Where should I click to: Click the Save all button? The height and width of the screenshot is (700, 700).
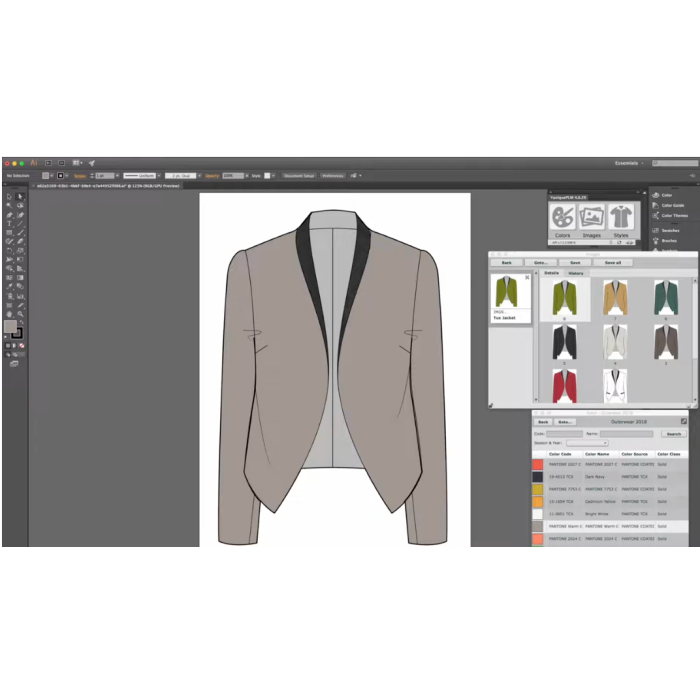tap(612, 262)
